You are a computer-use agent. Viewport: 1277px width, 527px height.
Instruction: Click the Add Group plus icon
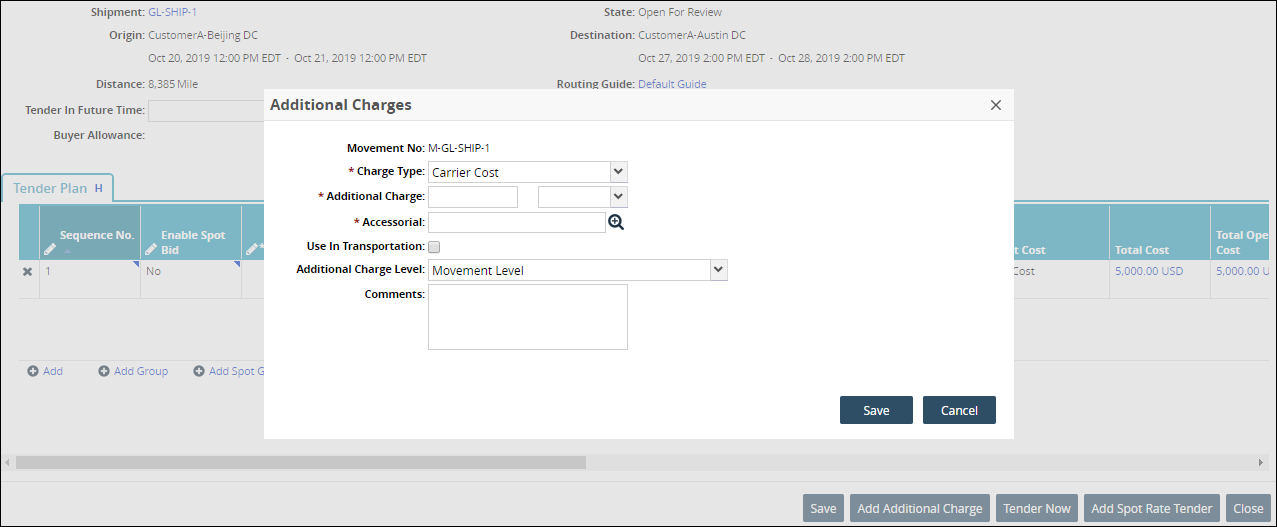pos(104,371)
